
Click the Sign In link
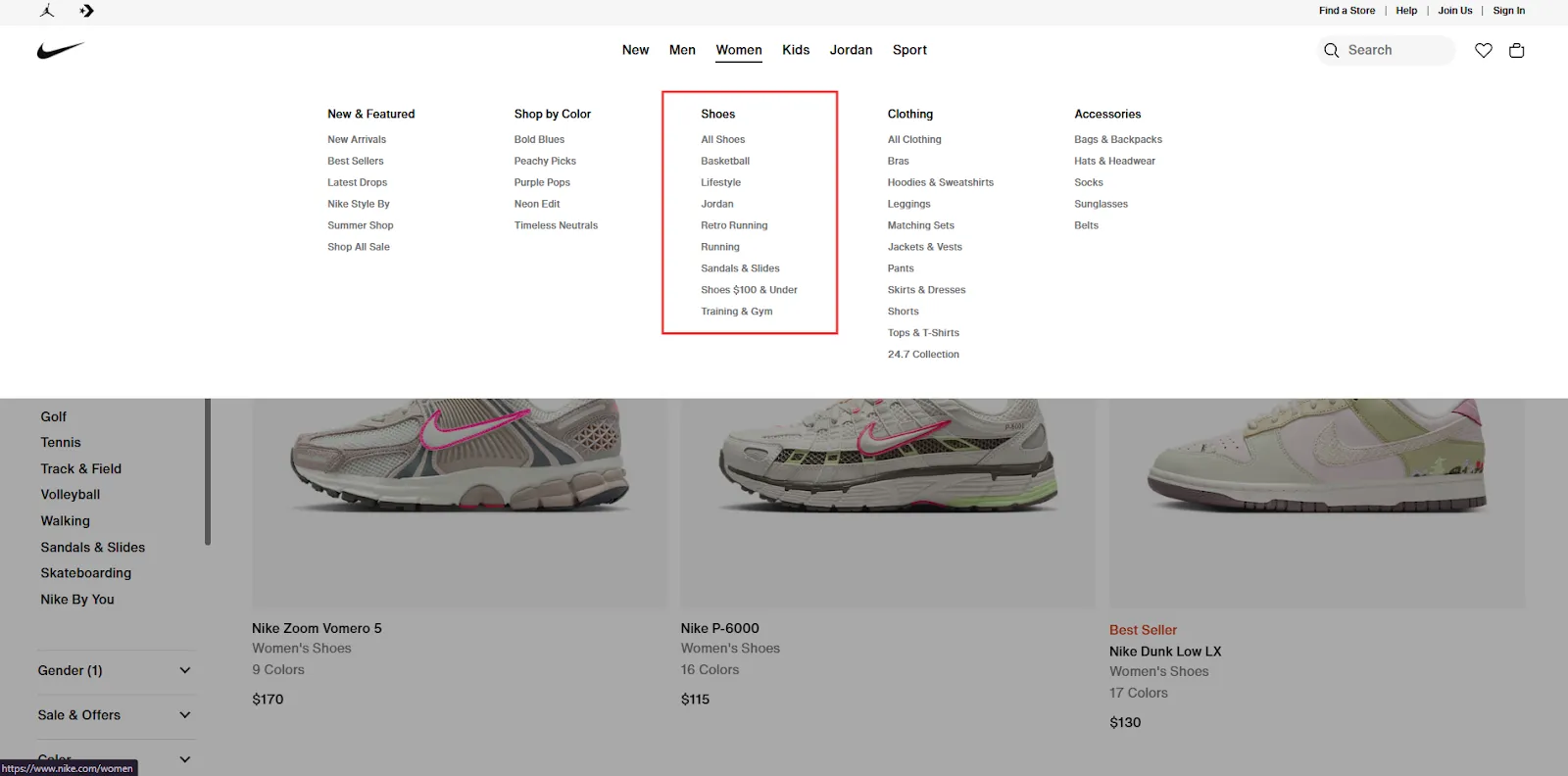[1509, 11]
